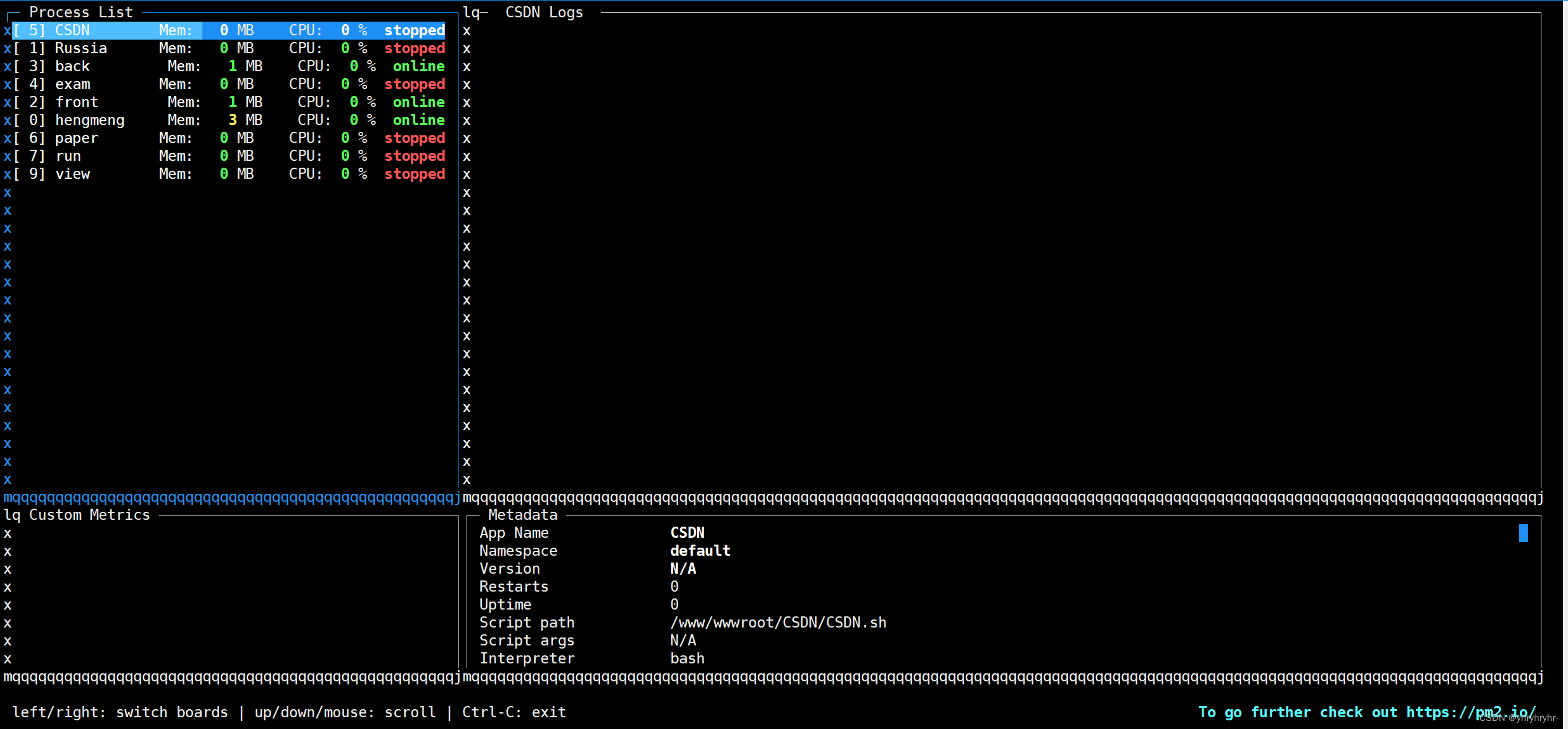Select the CSDN process row

(72, 30)
